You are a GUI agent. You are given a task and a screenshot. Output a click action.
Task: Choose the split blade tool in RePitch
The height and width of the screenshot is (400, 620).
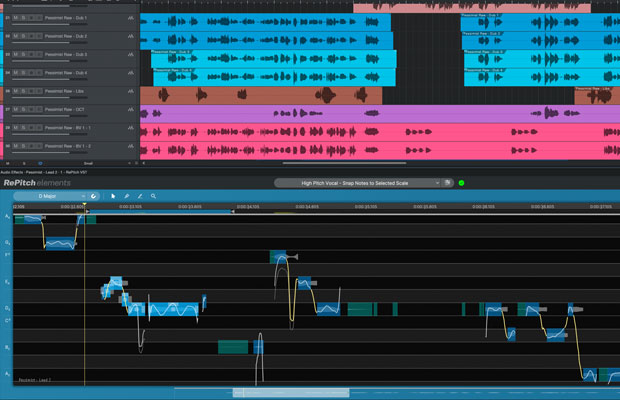pos(139,196)
